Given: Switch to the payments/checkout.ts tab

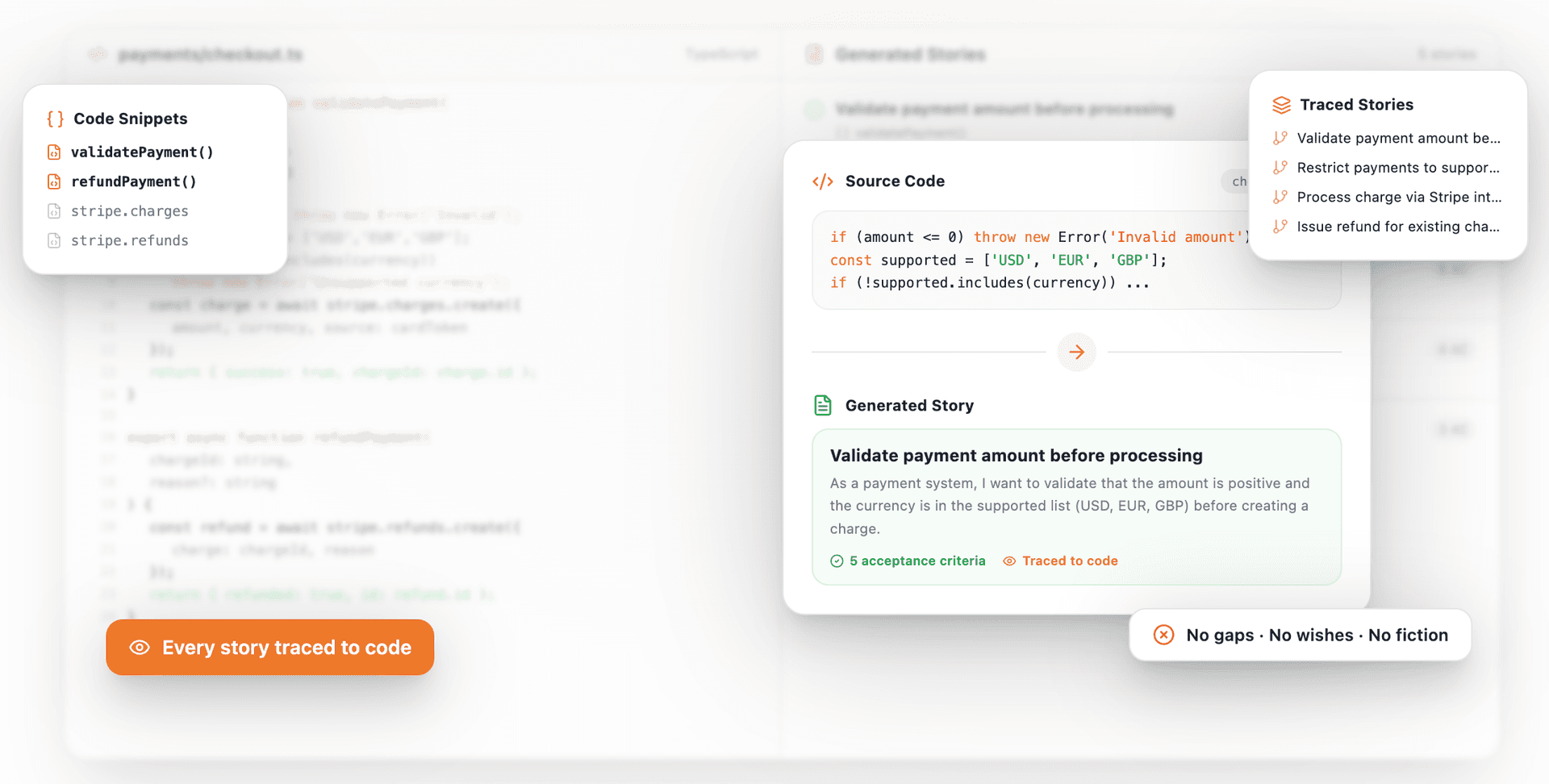Looking at the screenshot, I should coord(210,54).
